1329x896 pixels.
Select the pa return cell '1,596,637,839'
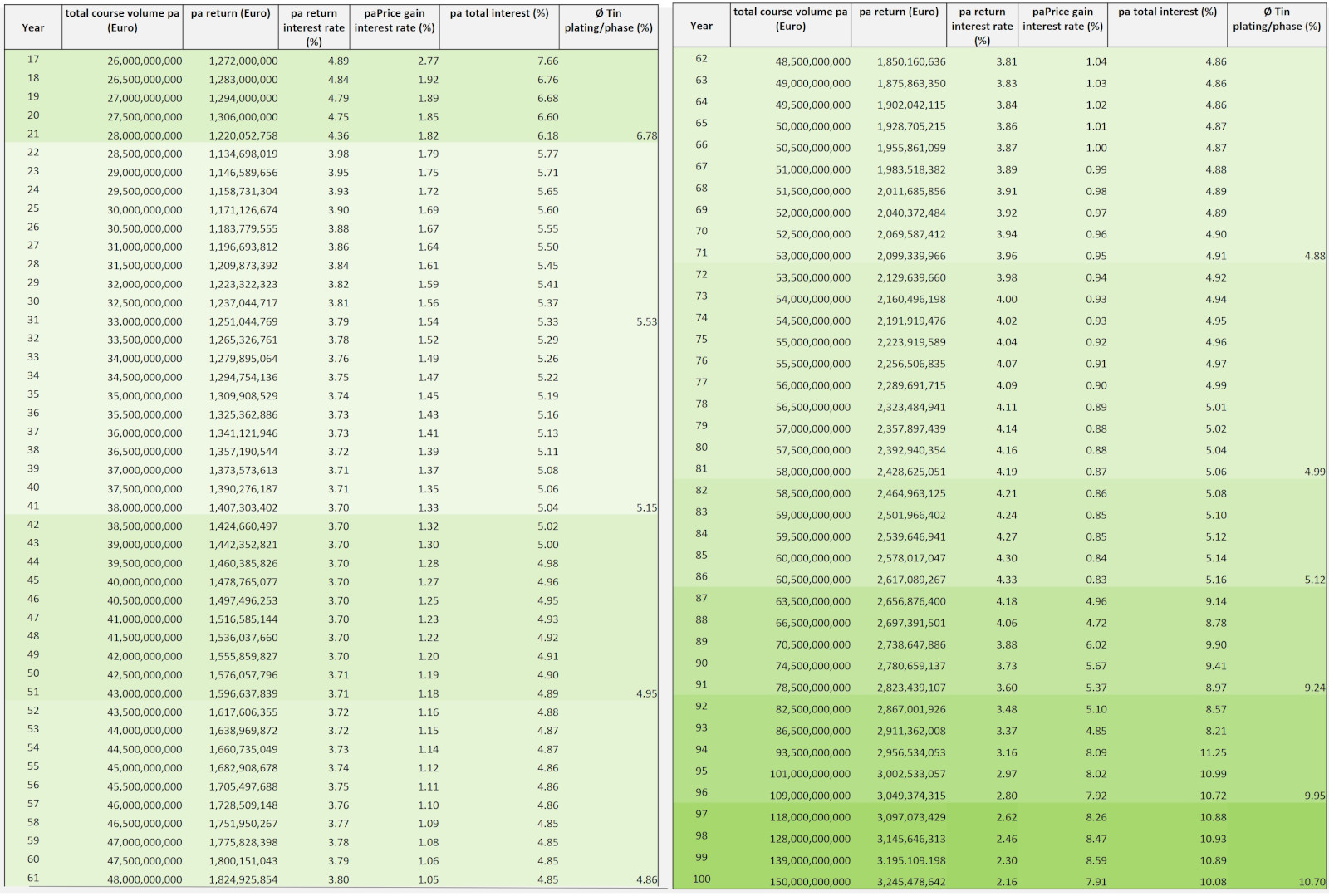click(243, 693)
